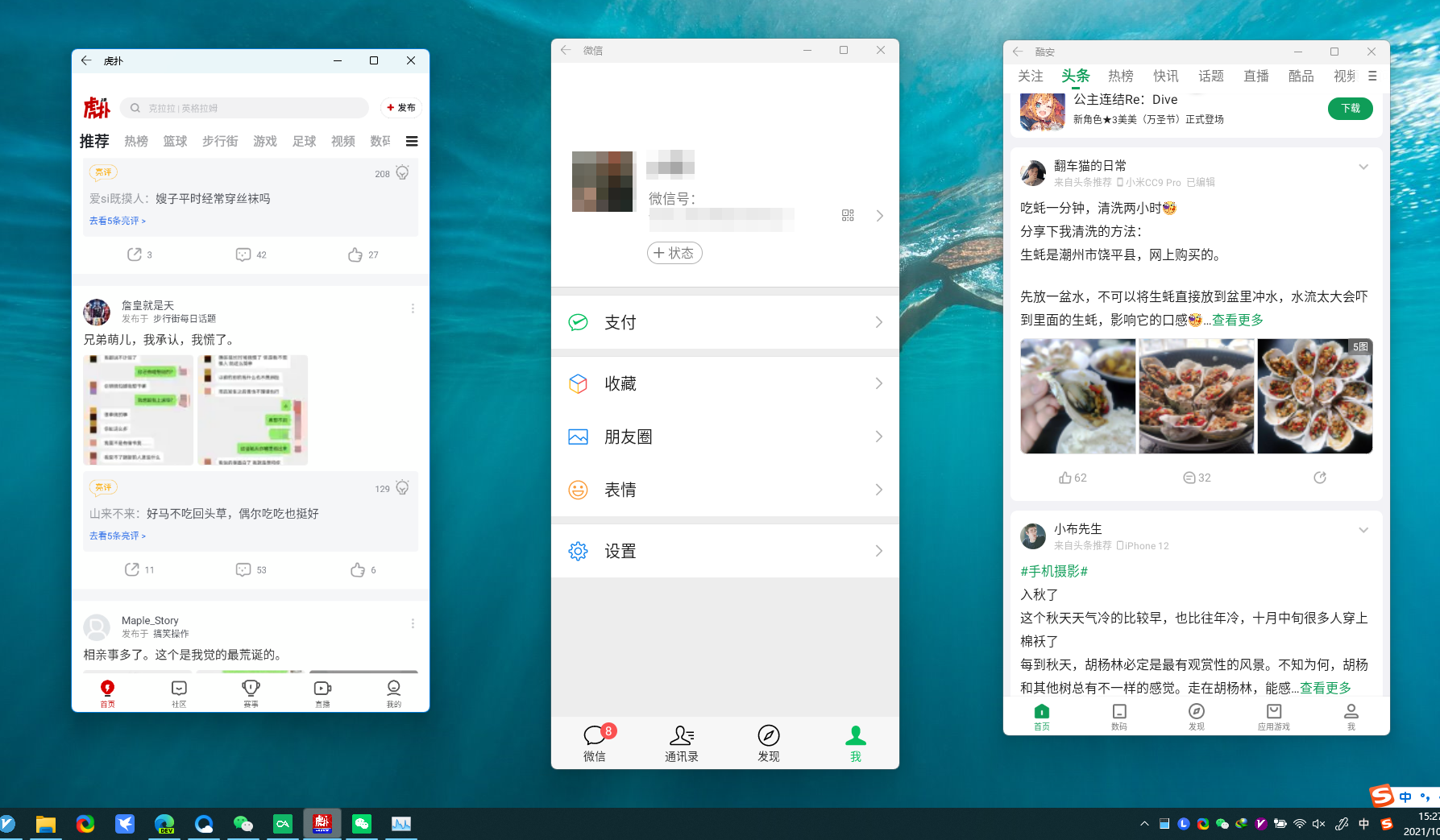
Task: Click the Hupu search field
Action: (244, 108)
